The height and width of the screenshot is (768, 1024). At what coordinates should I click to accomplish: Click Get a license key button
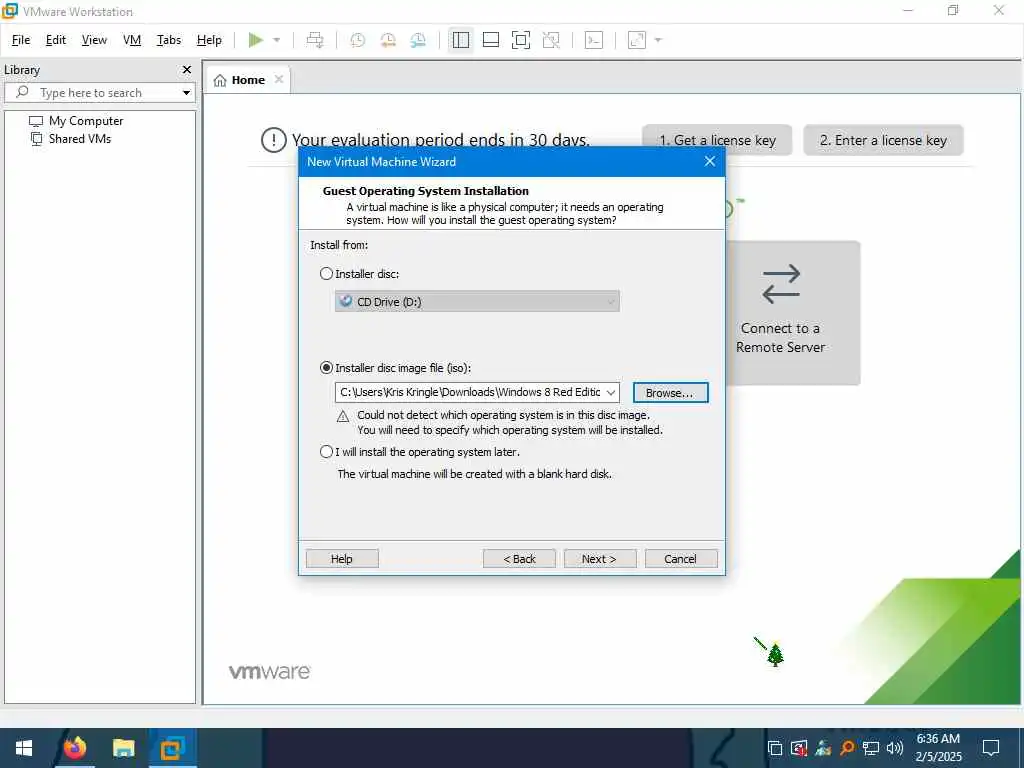[x=717, y=140]
